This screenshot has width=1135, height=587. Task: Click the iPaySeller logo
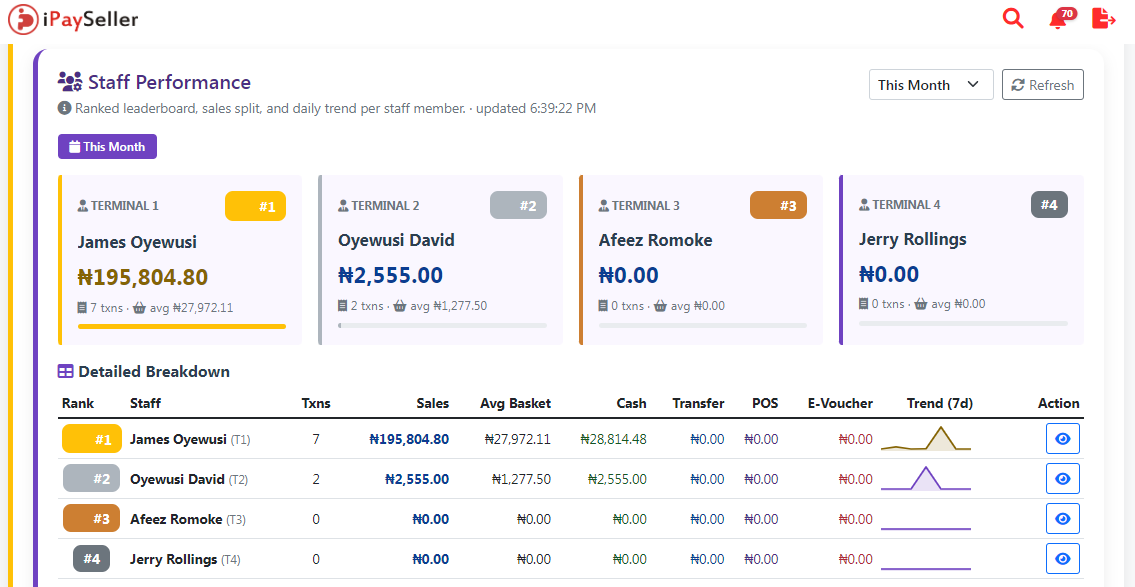(x=73, y=20)
